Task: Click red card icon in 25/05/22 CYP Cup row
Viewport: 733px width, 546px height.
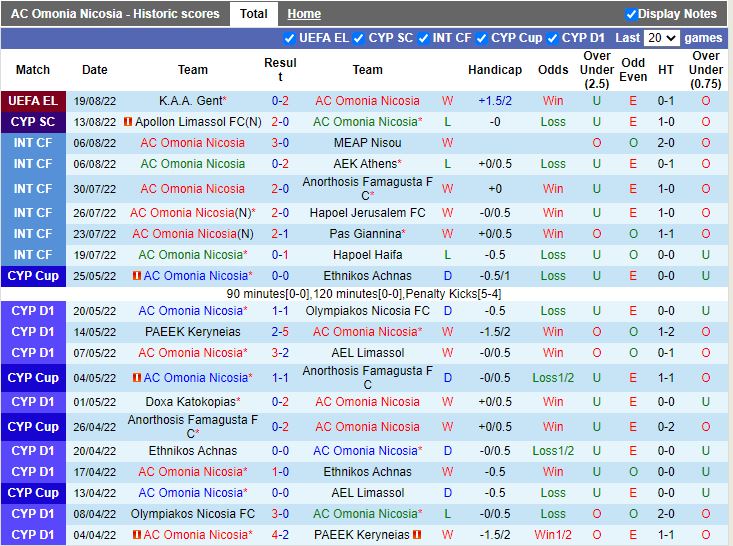Action: click(137, 276)
